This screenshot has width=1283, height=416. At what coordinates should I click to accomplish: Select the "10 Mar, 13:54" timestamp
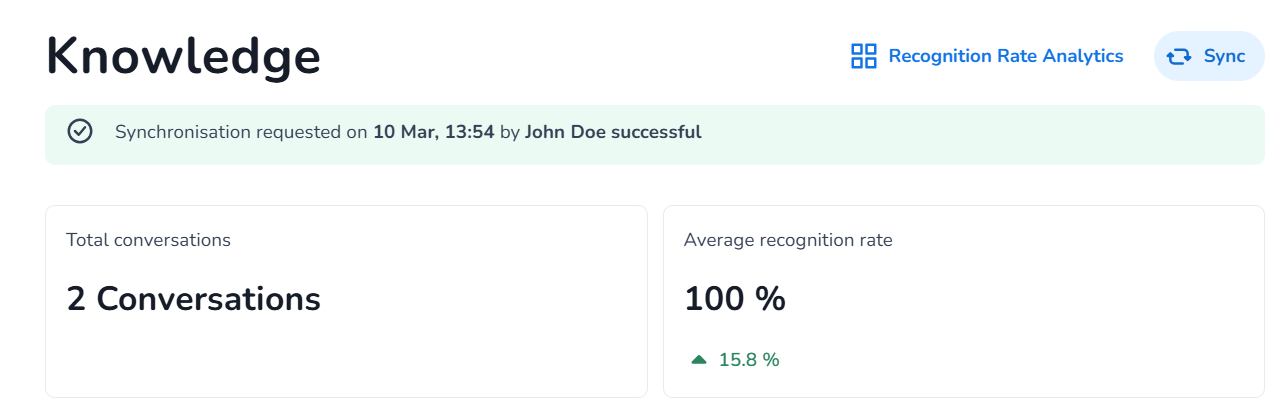click(x=433, y=132)
